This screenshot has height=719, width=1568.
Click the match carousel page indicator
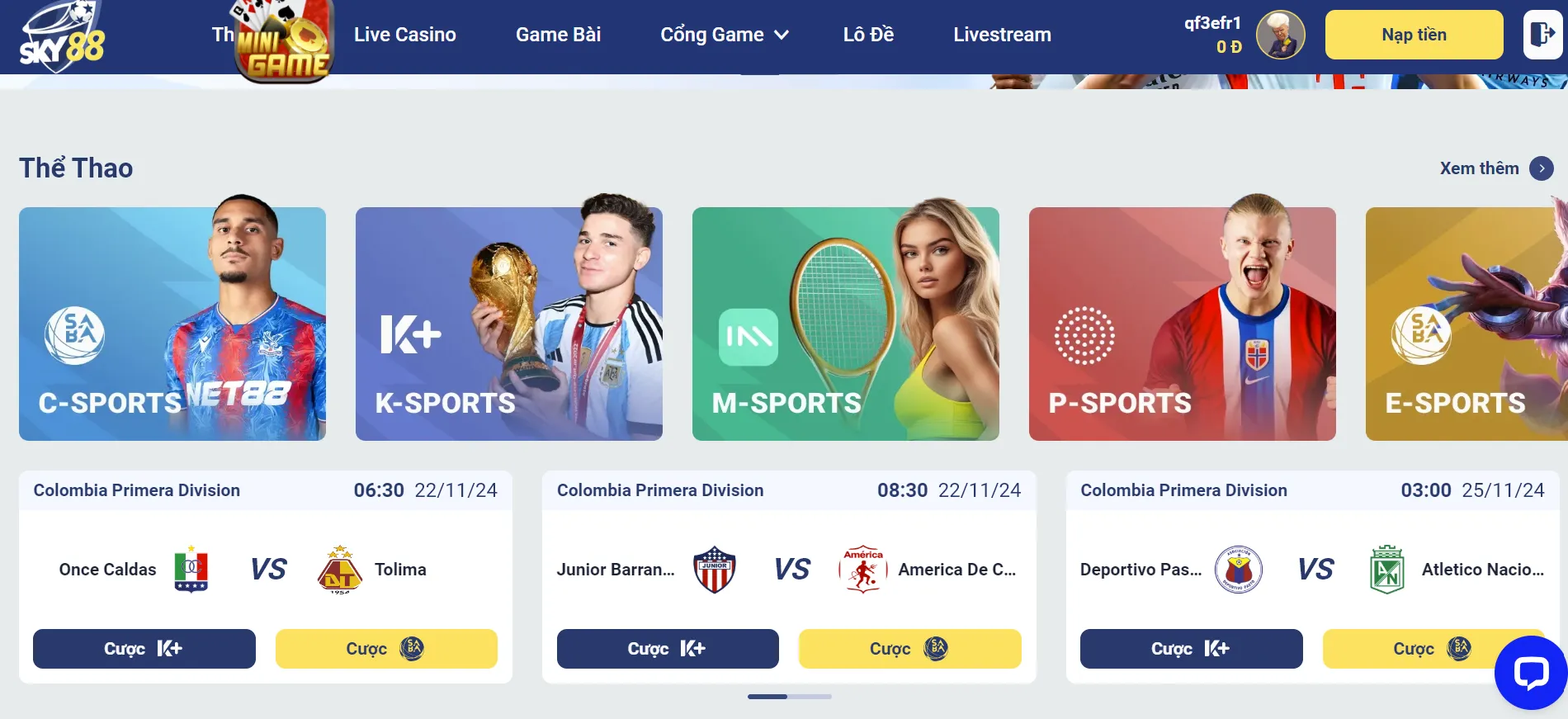[789, 697]
